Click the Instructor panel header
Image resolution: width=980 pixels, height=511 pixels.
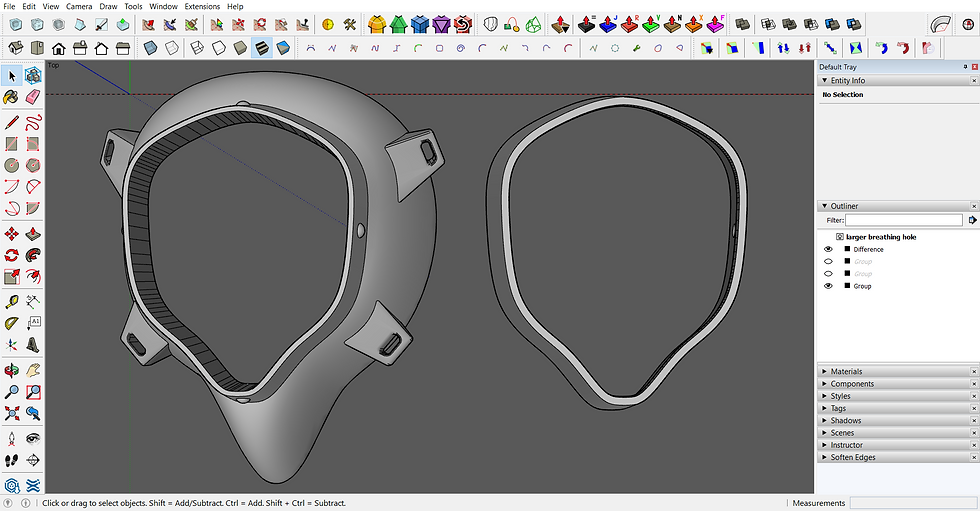point(898,445)
